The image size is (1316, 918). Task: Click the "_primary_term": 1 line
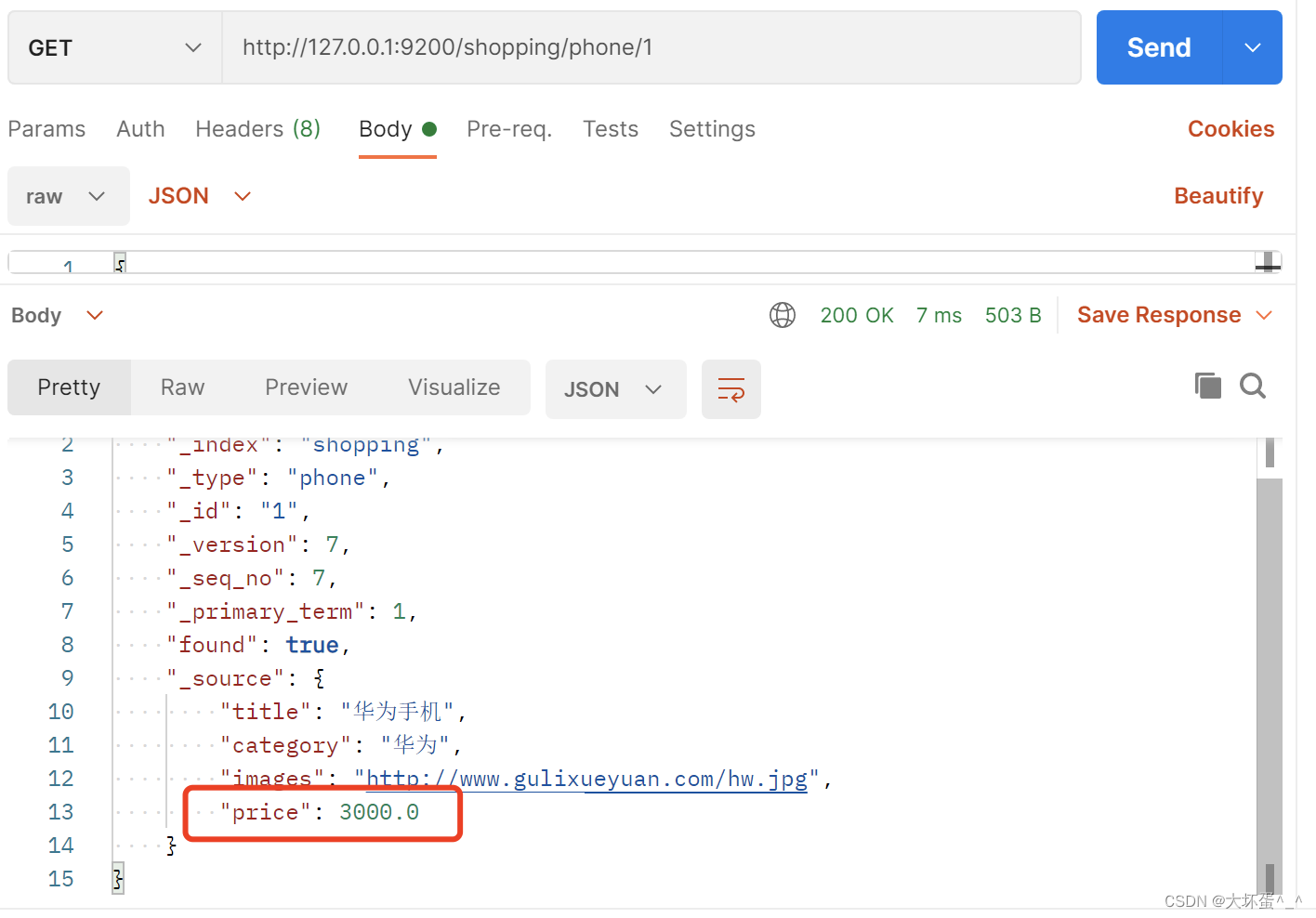(292, 611)
